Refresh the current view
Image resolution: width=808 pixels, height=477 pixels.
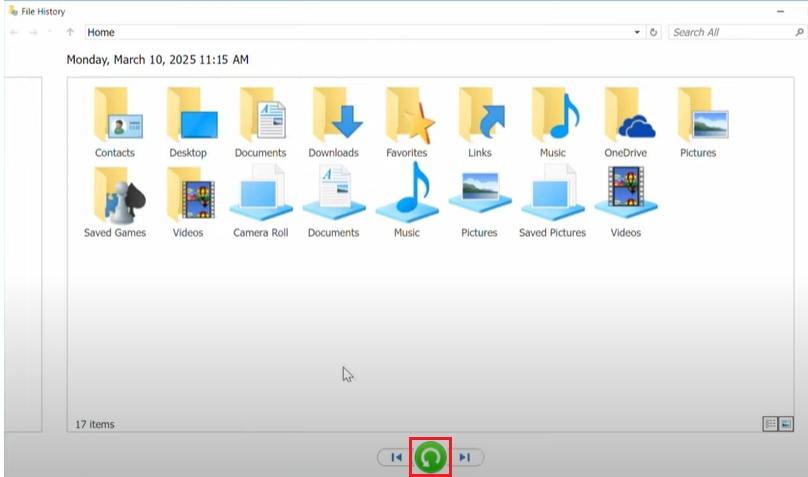pos(653,32)
